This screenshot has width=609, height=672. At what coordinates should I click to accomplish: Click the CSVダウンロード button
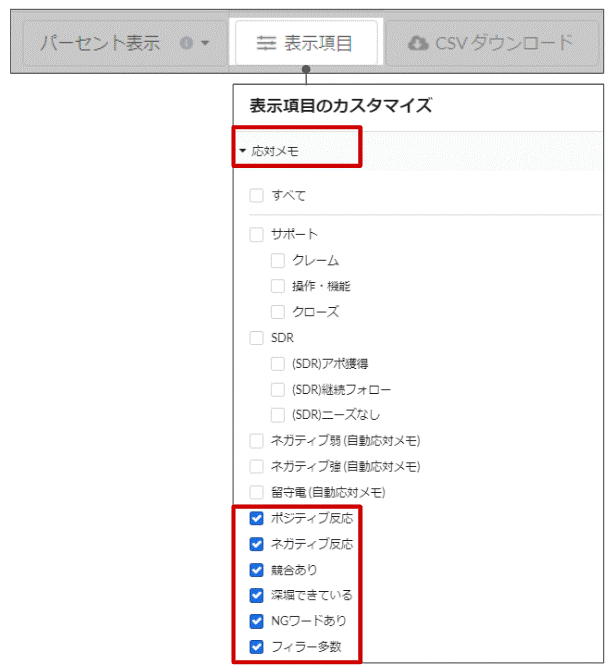pyautogui.click(x=492, y=43)
